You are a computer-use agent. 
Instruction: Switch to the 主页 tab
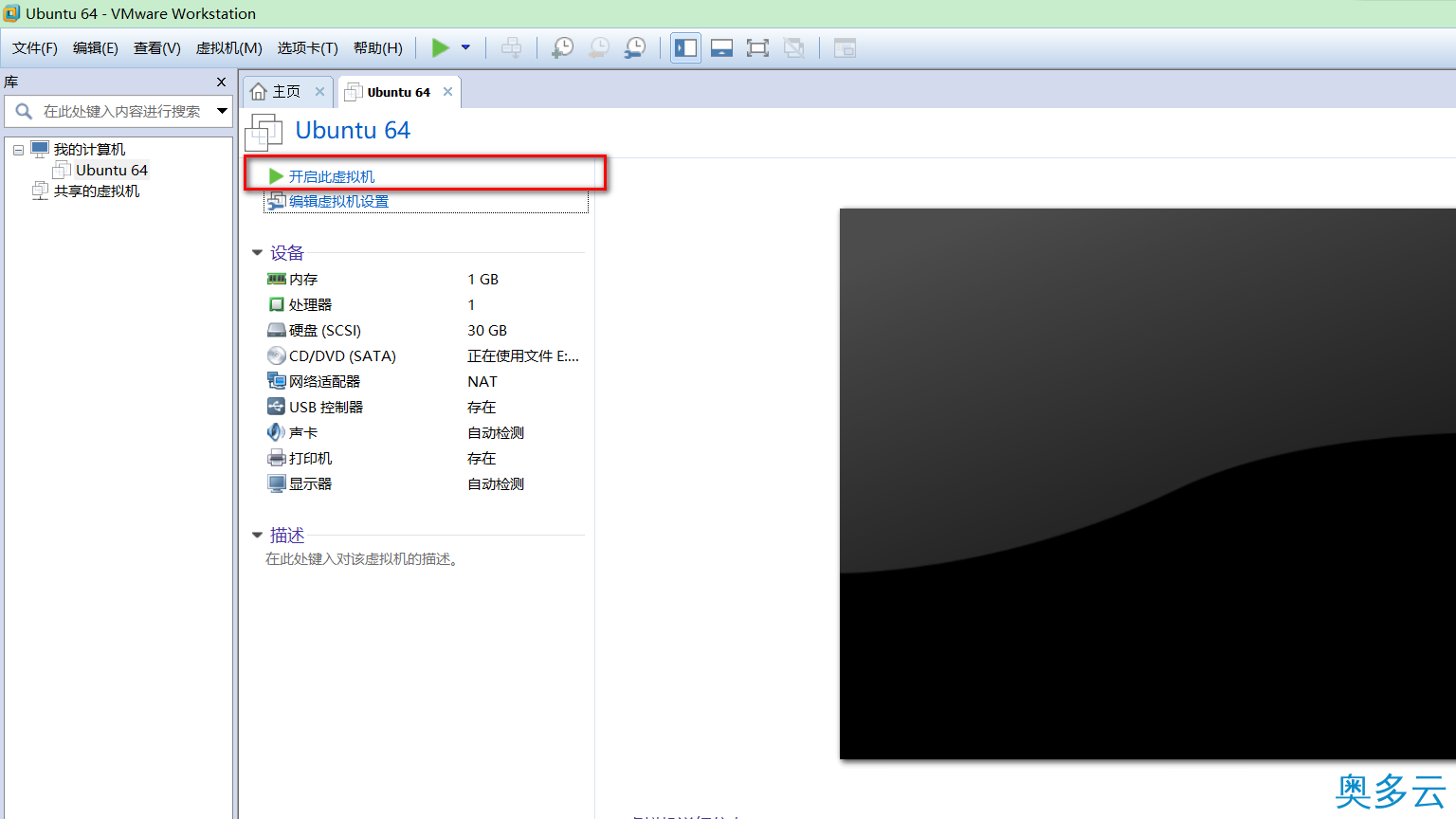coord(286,91)
